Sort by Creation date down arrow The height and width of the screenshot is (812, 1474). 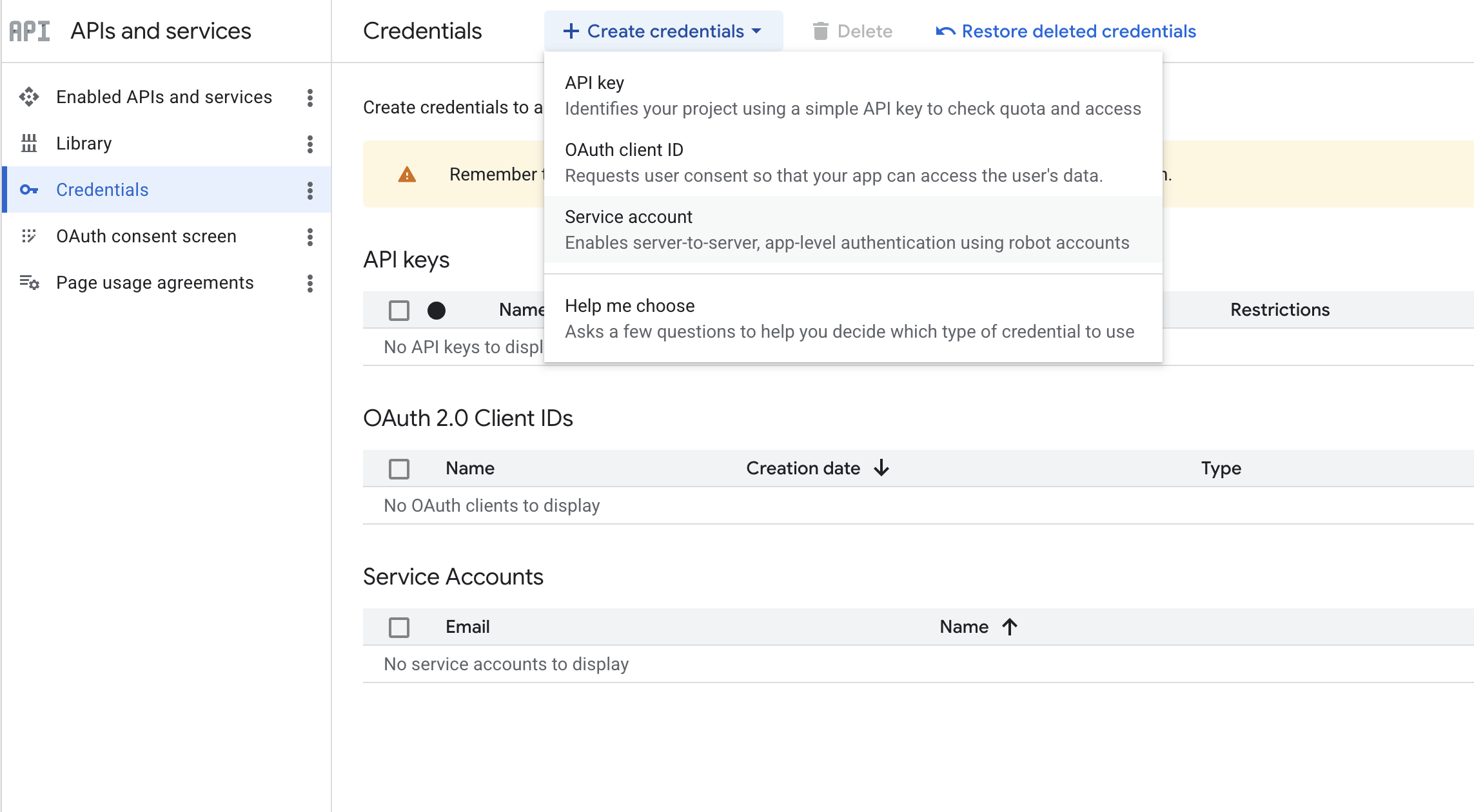881,468
